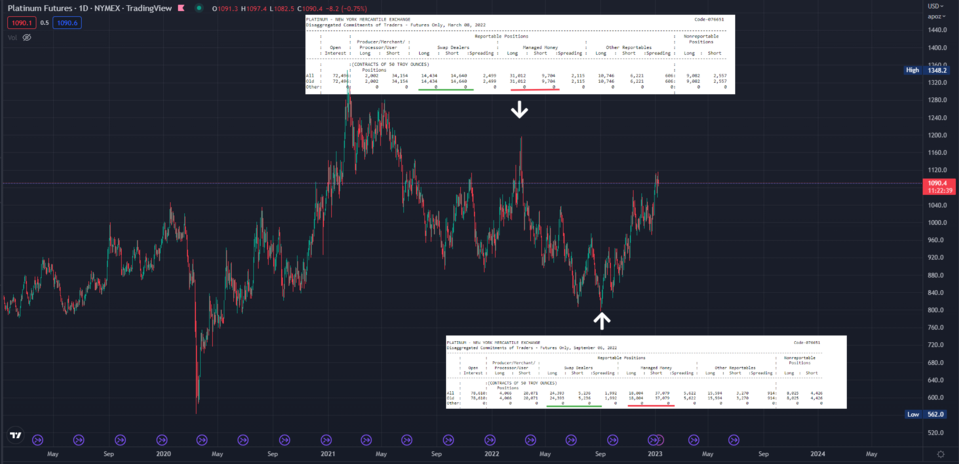Click the 520.0 price scale label
This screenshot has width=959, height=464.
point(936,432)
